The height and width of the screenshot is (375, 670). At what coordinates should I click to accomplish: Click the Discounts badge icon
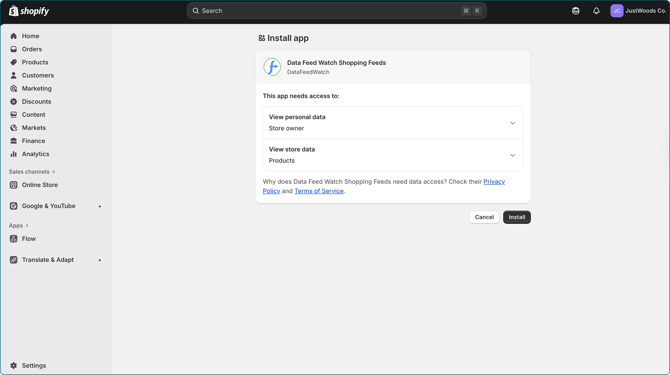[x=14, y=102]
